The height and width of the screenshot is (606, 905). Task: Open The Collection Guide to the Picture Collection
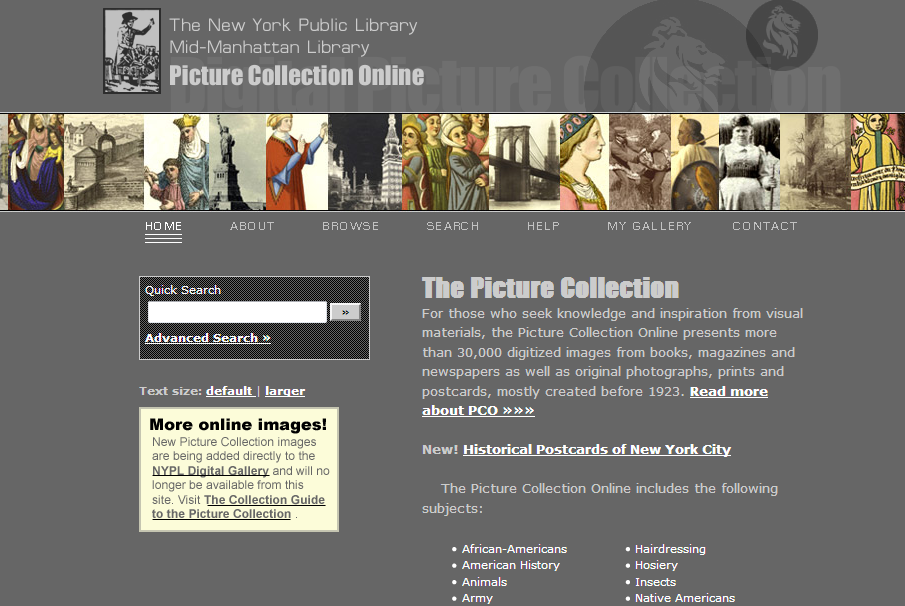coord(238,507)
